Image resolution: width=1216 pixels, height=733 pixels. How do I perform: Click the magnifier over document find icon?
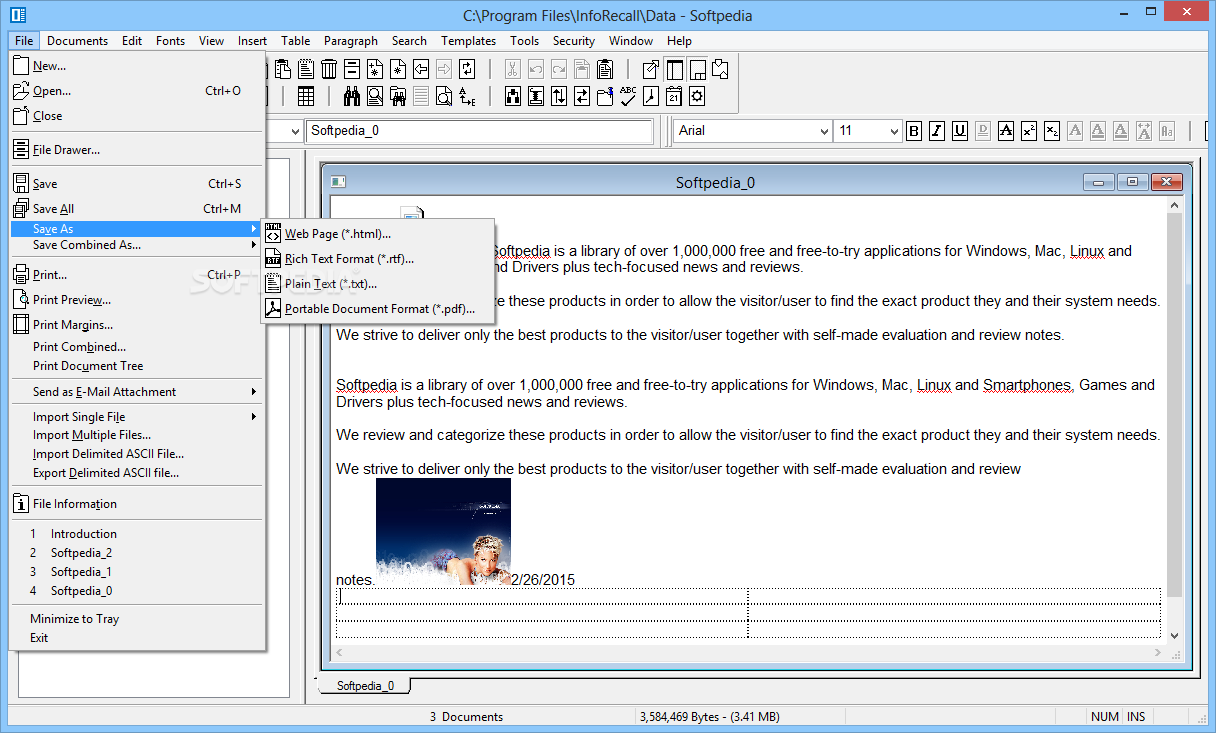point(374,96)
